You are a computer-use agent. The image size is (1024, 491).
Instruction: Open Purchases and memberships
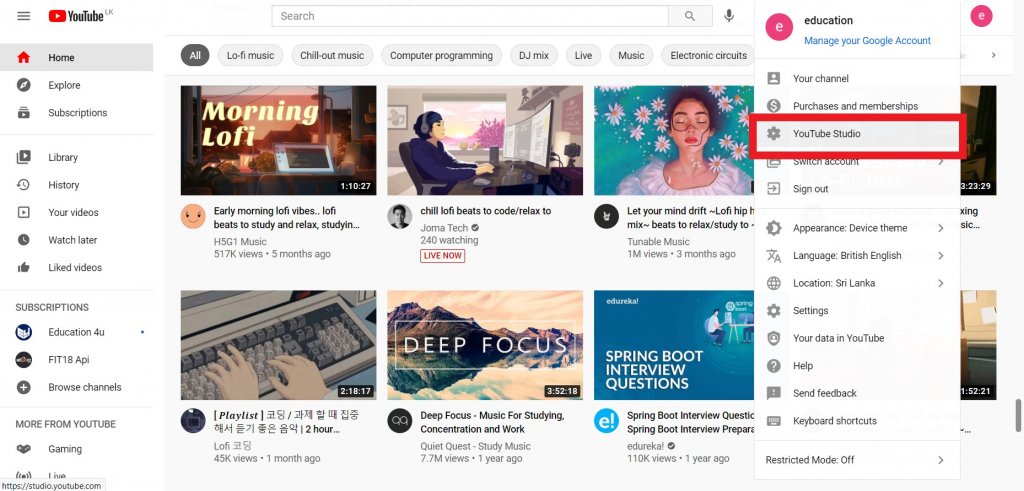click(856, 106)
